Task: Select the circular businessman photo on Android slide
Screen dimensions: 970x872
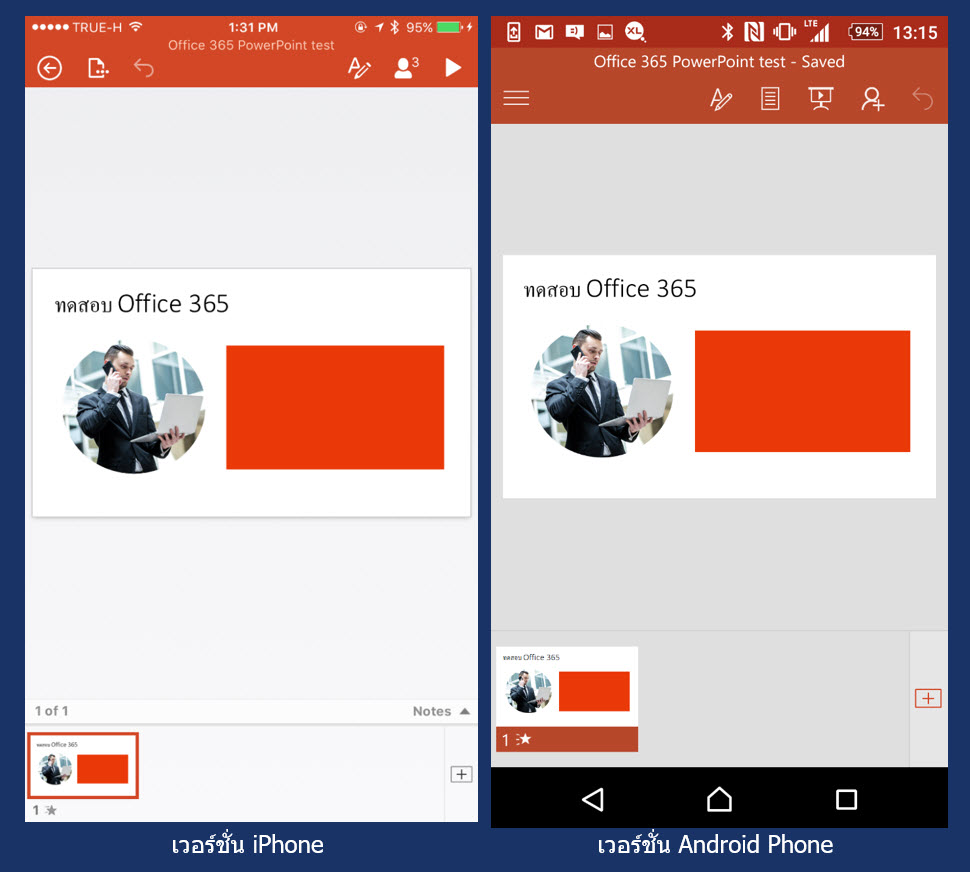Action: tap(602, 391)
